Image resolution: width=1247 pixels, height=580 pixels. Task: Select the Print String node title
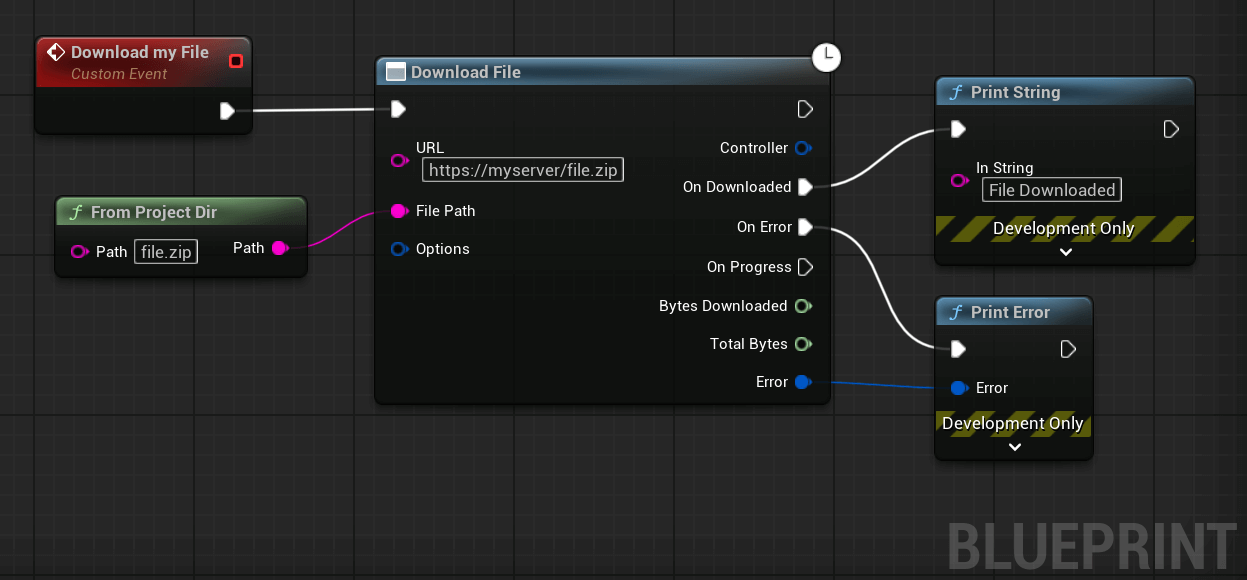pos(1015,92)
